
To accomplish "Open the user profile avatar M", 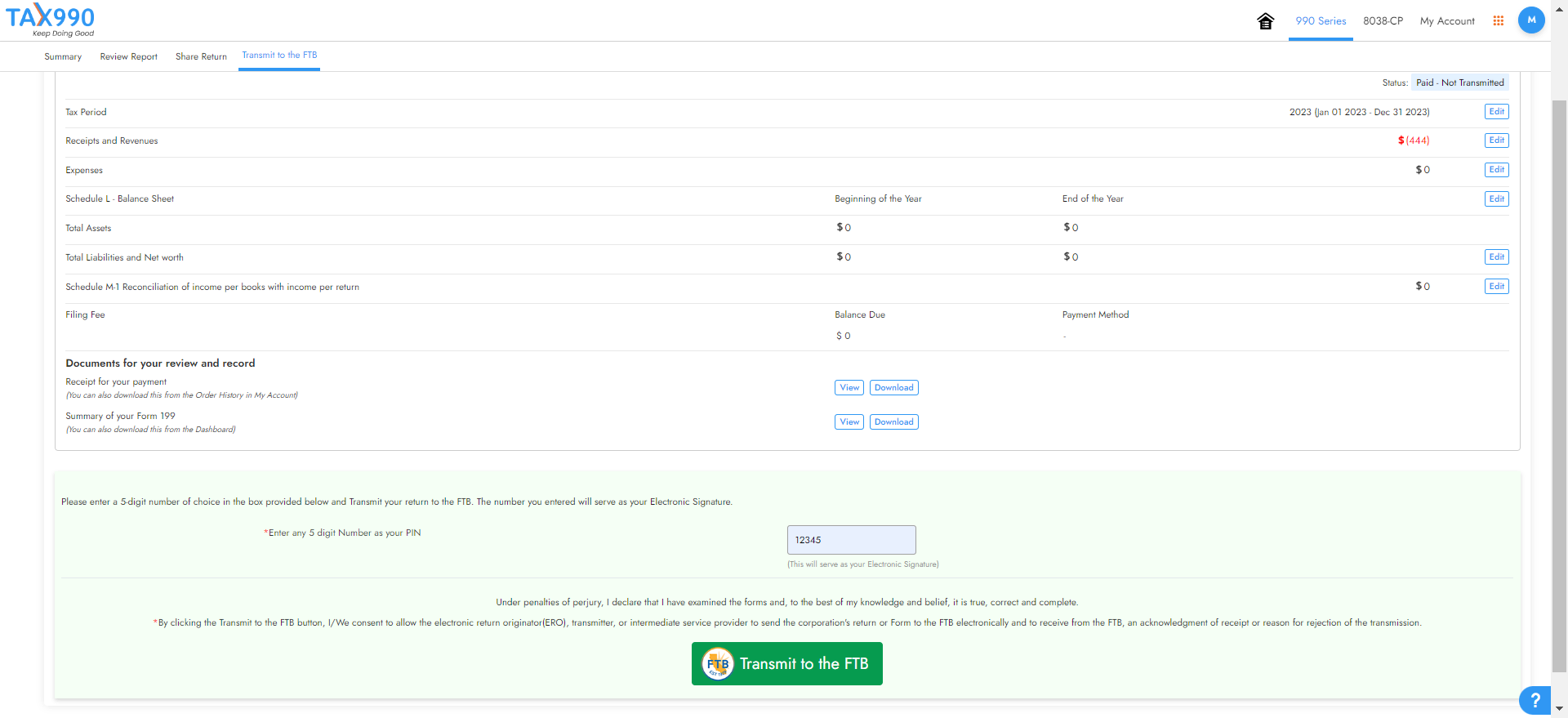I will [1530, 20].
